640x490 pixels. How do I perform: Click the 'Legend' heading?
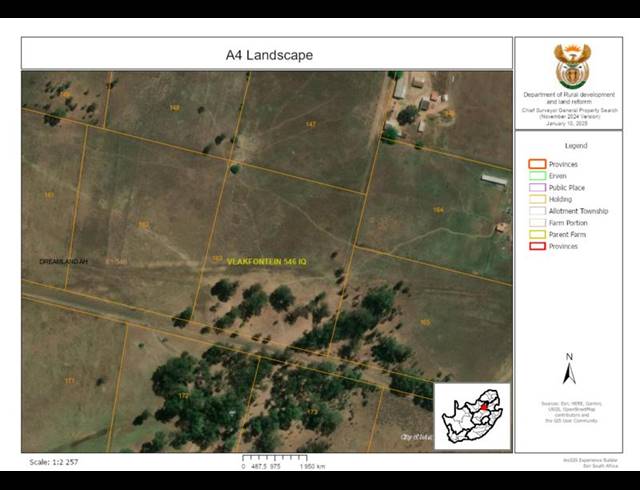[576, 146]
